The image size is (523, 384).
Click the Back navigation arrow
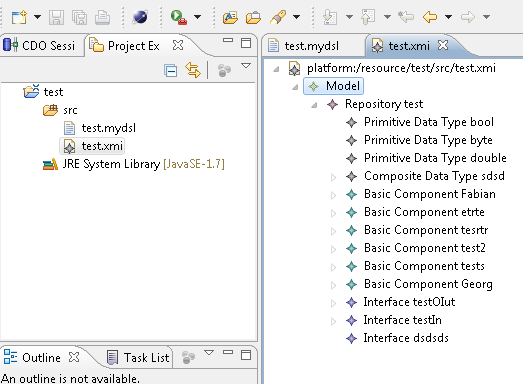pyautogui.click(x=430, y=17)
